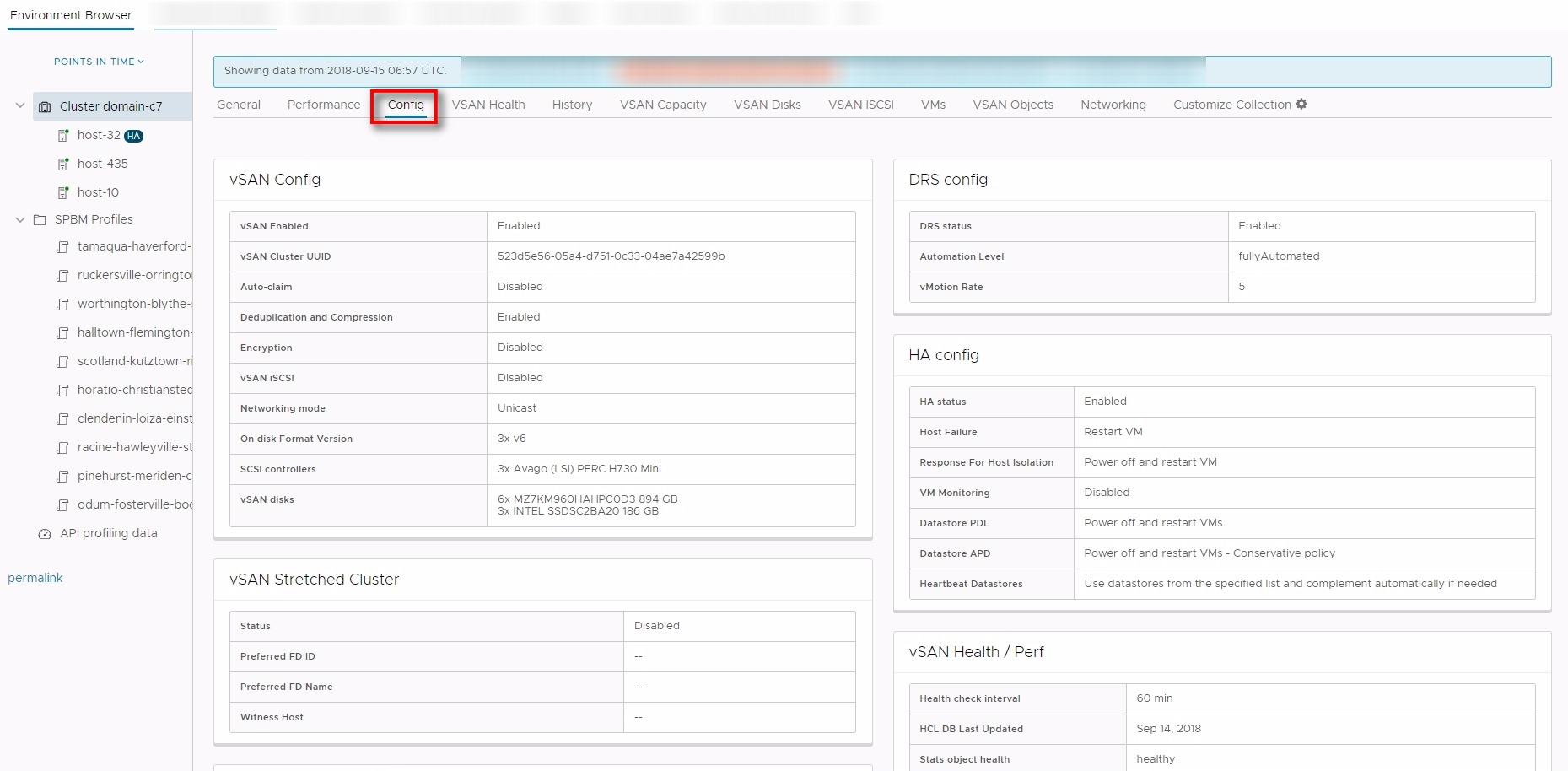Screen dimensions: 1568x771
Task: Switch to the VSAN Health tab
Action: pyautogui.click(x=488, y=105)
